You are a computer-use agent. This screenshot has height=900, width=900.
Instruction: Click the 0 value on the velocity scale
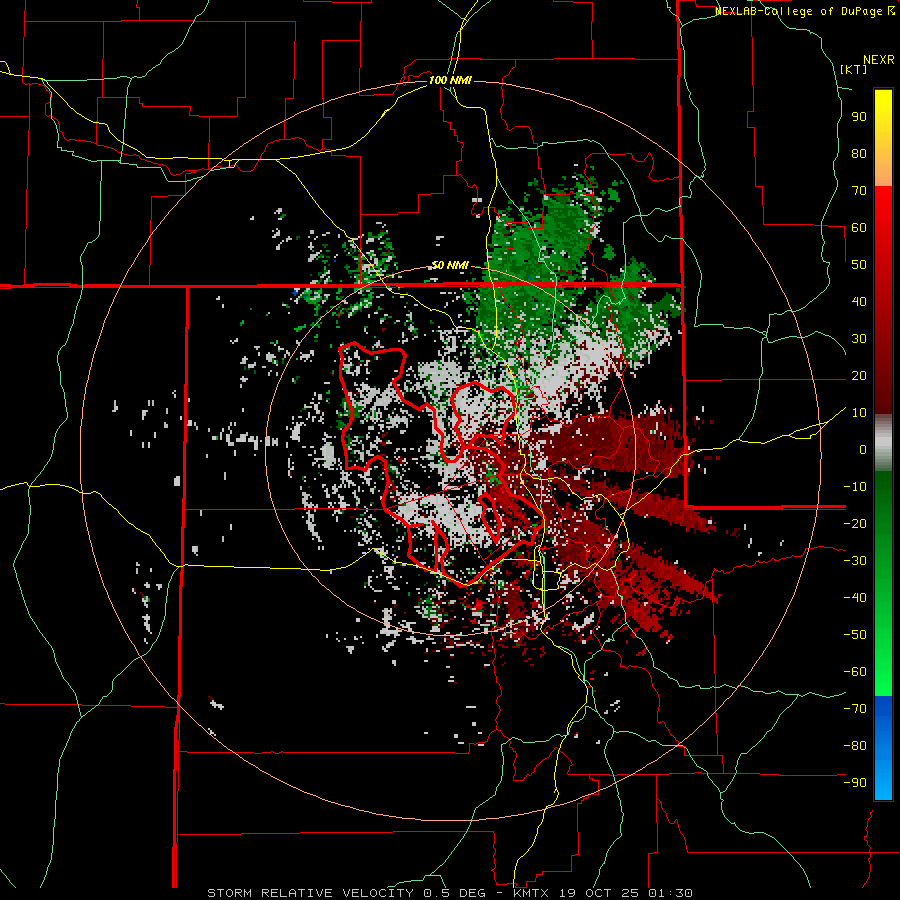click(863, 449)
